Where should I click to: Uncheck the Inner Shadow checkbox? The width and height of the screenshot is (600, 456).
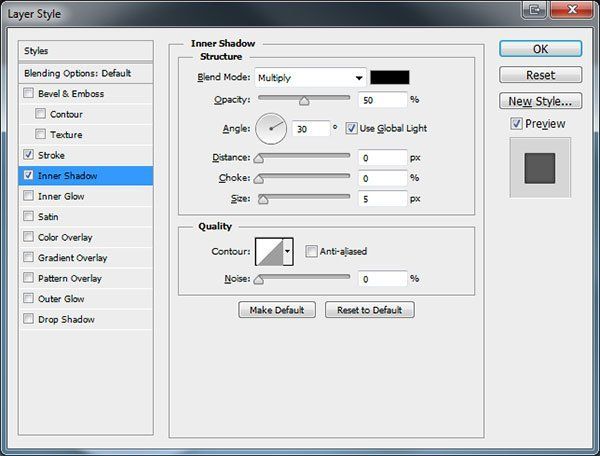pos(28,175)
